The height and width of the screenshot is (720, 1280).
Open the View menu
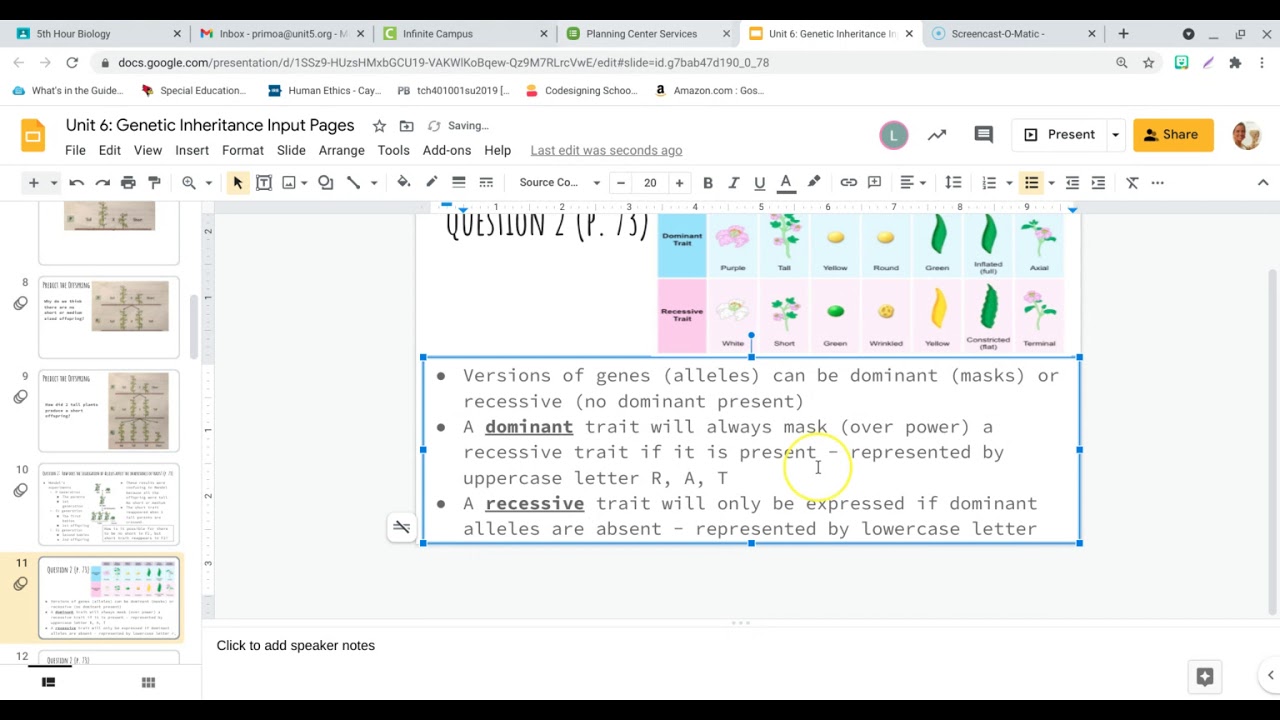tap(148, 150)
